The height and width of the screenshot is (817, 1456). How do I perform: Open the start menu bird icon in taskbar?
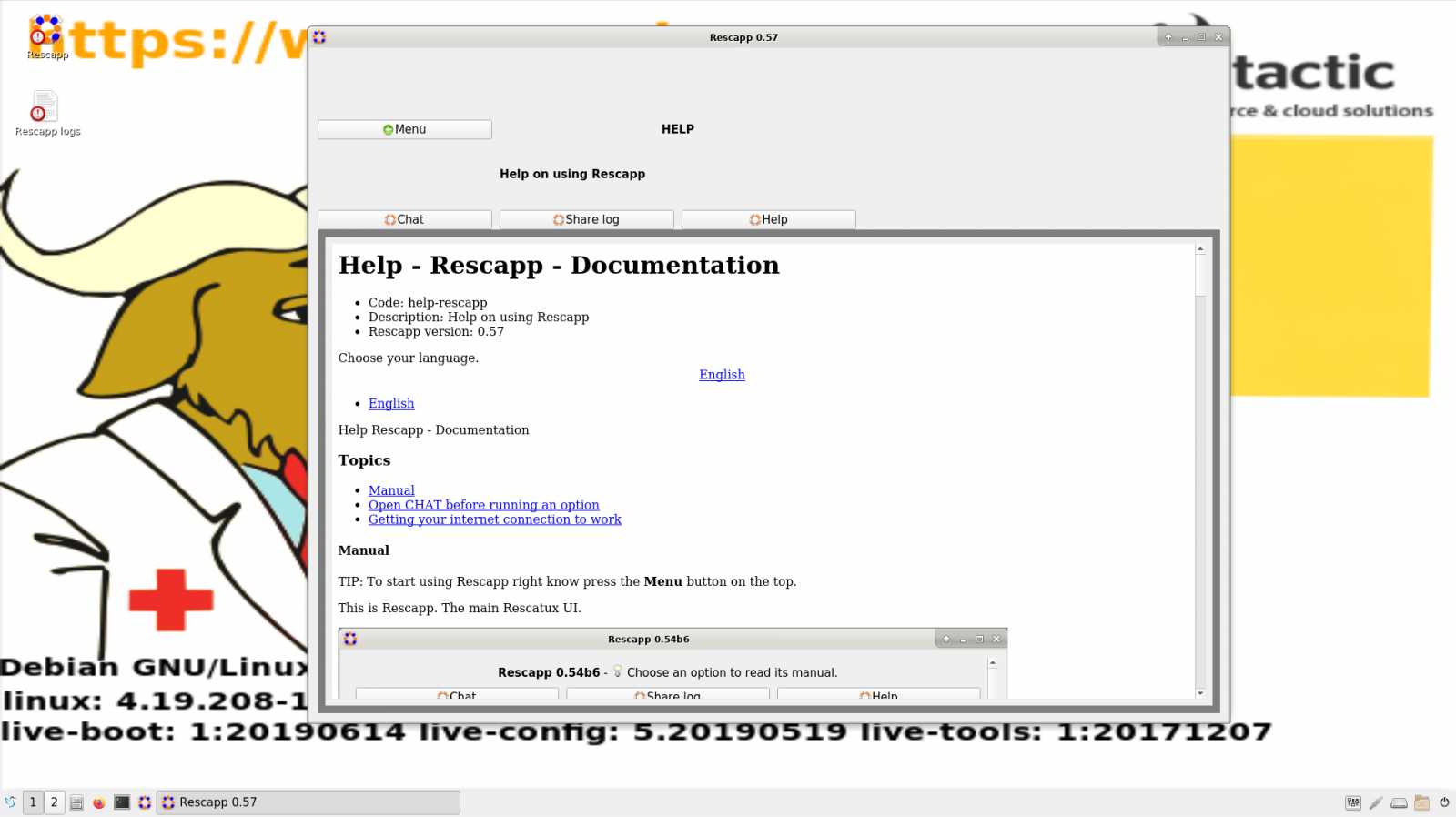coord(10,802)
